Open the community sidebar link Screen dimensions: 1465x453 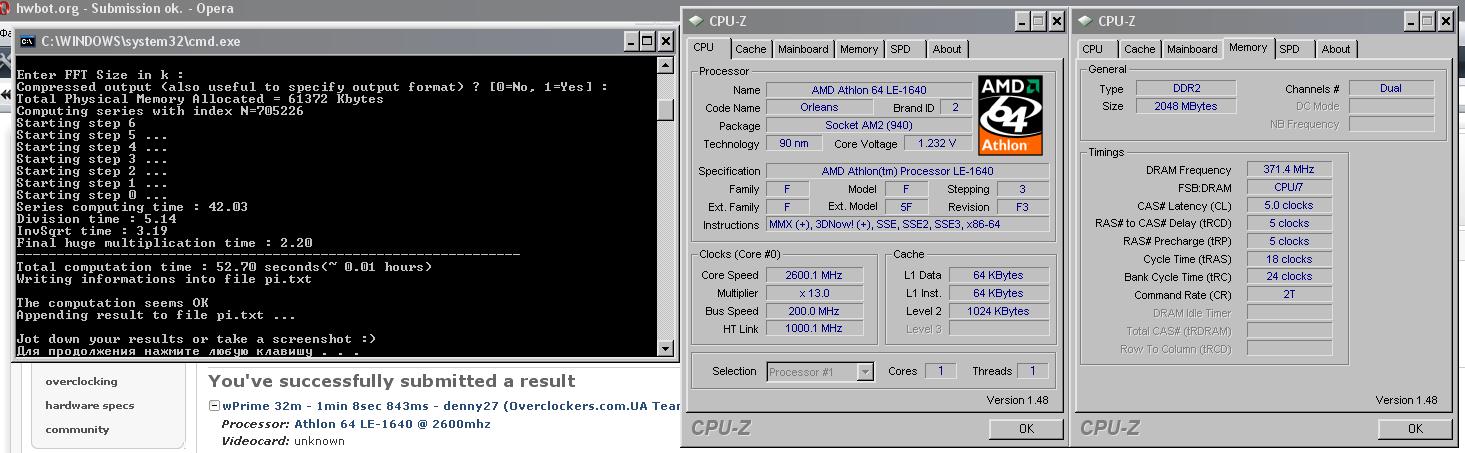tap(77, 429)
